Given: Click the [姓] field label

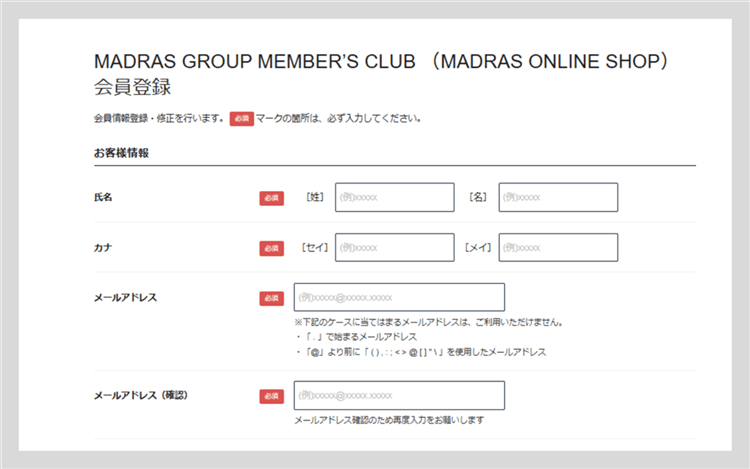Looking at the screenshot, I should click(x=315, y=197).
